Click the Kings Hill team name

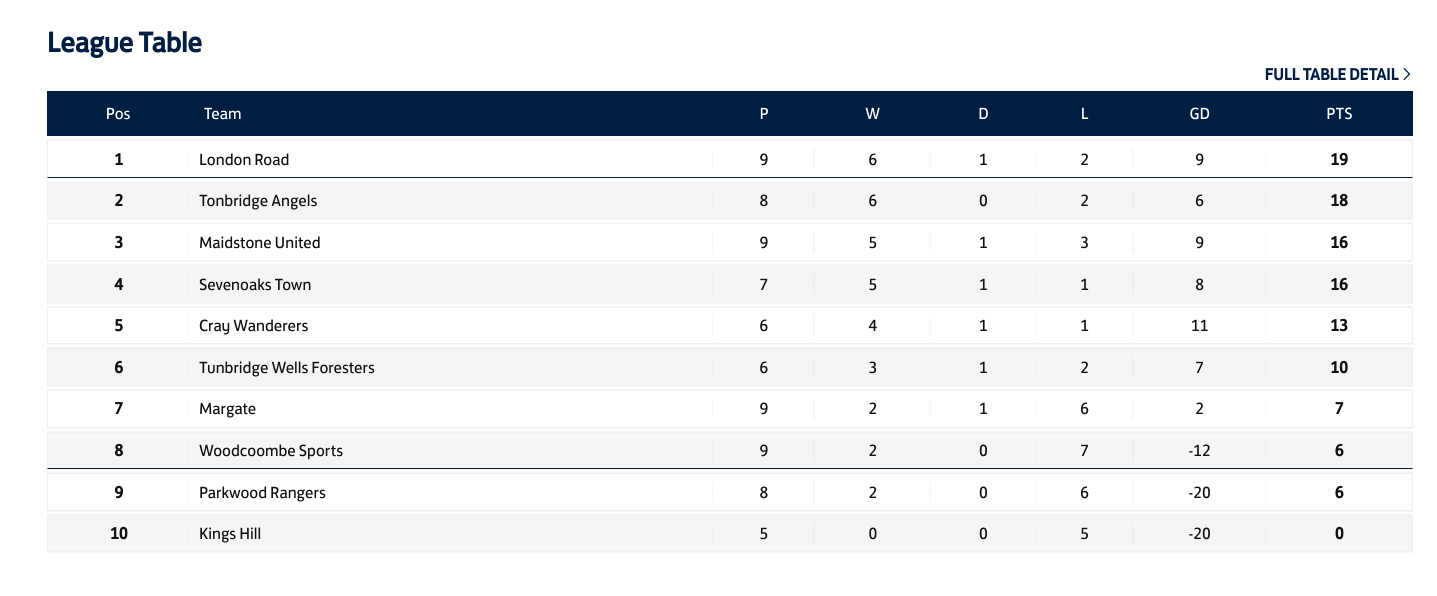[230, 534]
